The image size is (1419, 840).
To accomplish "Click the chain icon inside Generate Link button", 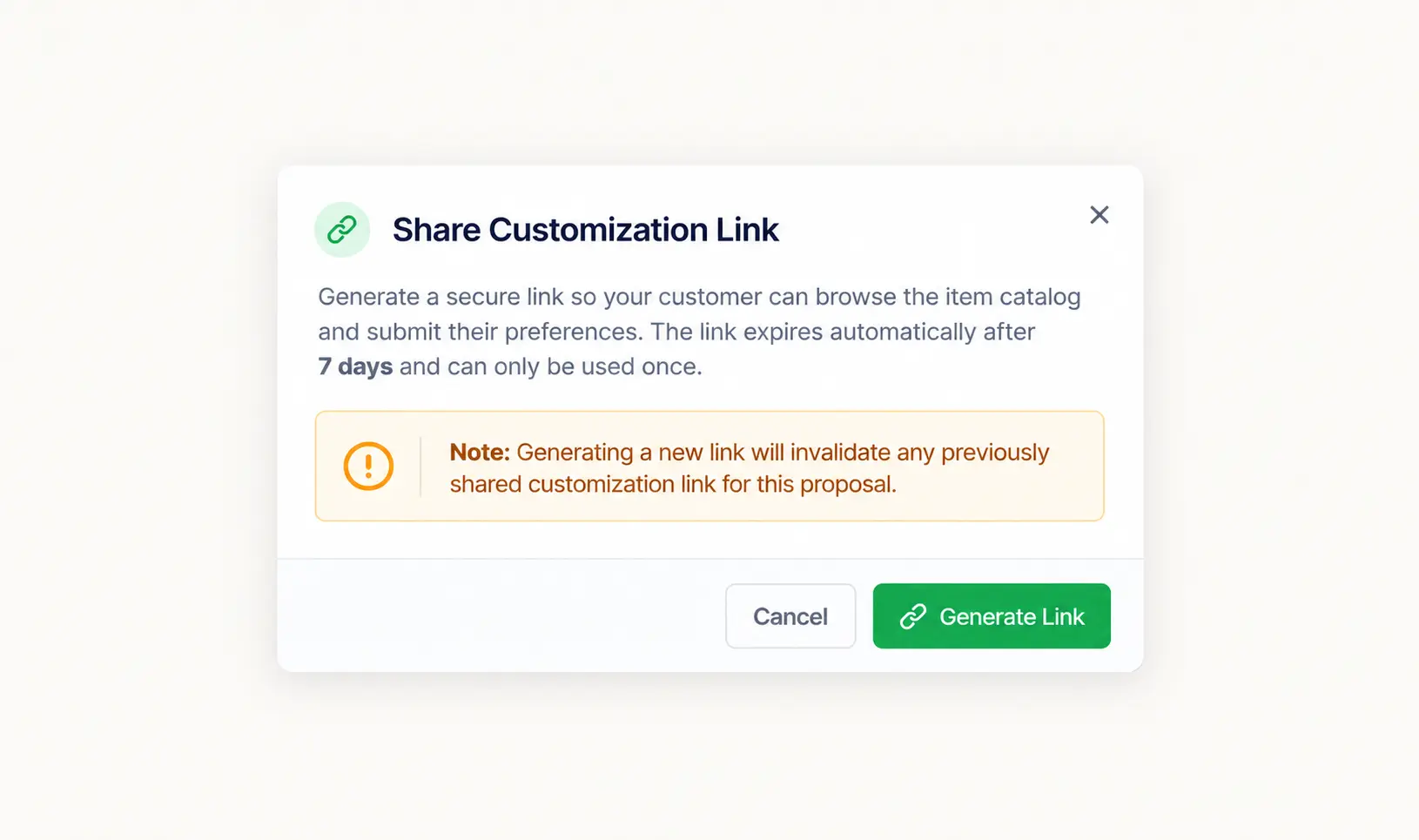I will tap(912, 616).
